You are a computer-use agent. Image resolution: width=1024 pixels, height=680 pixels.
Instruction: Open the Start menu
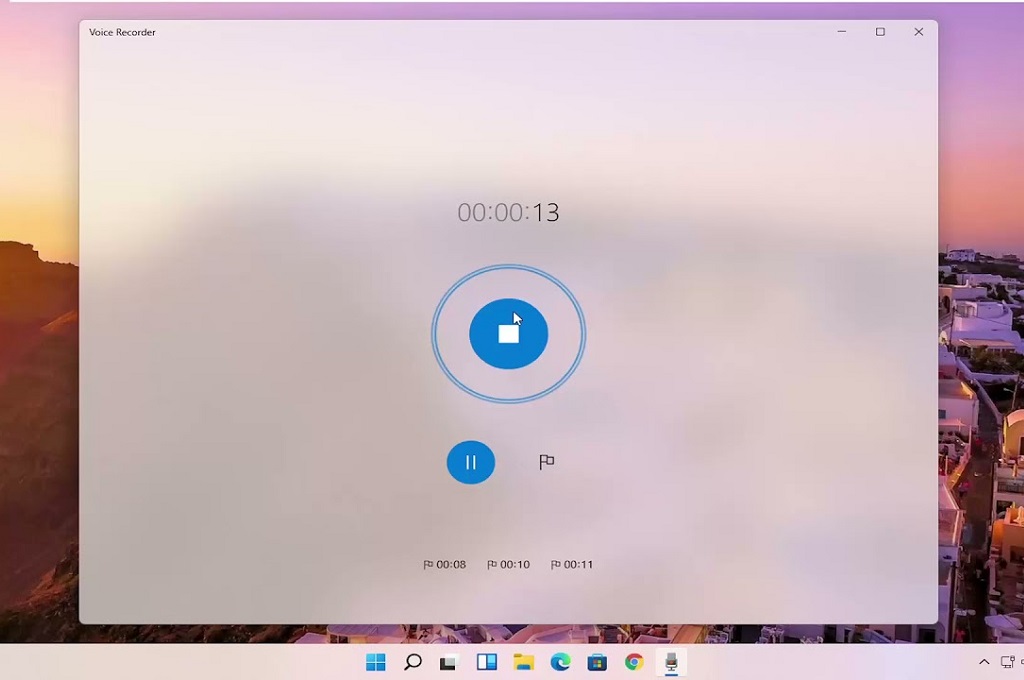(375, 662)
